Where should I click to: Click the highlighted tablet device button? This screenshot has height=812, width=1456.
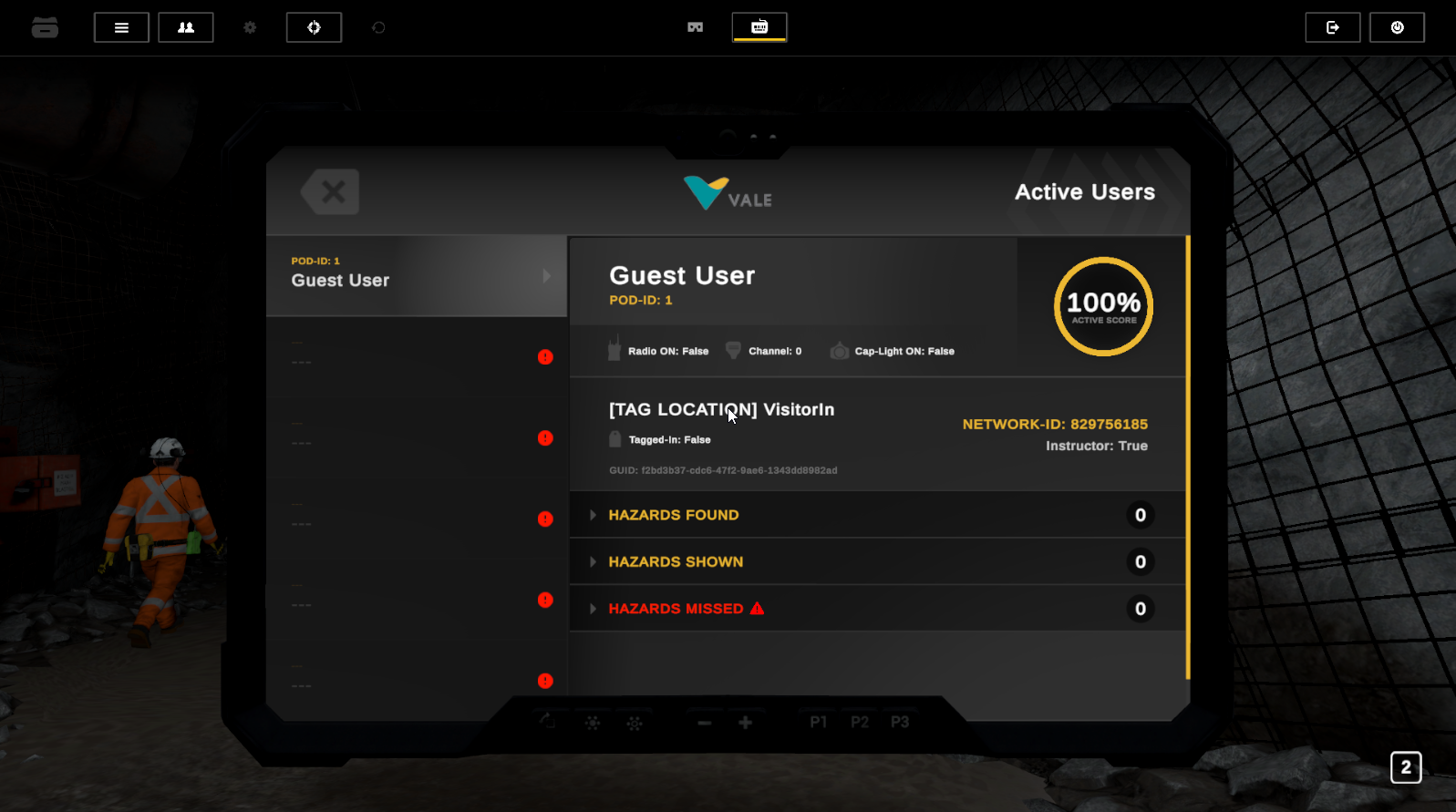(759, 27)
